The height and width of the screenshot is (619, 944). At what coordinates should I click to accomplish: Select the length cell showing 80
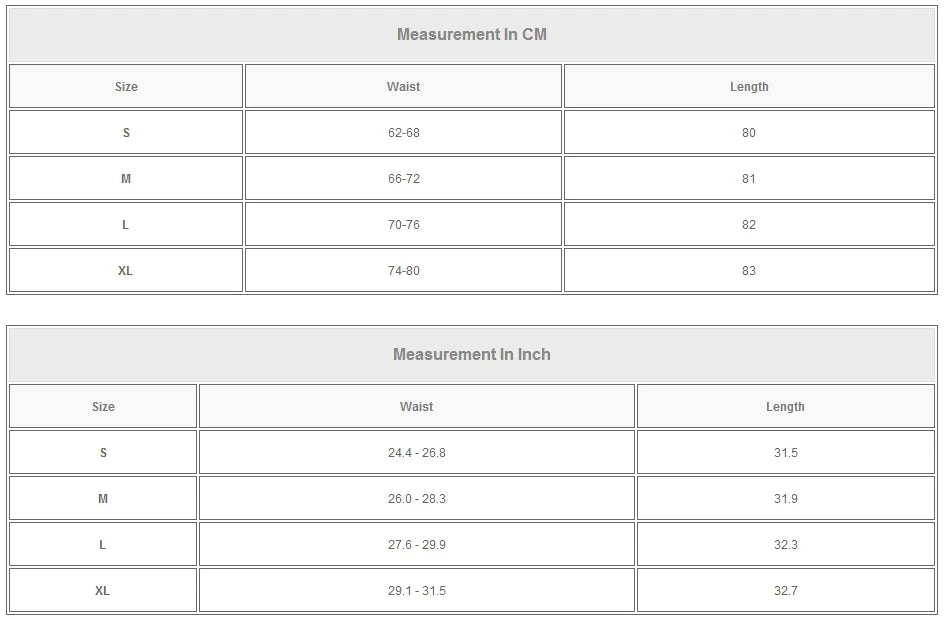pos(749,133)
